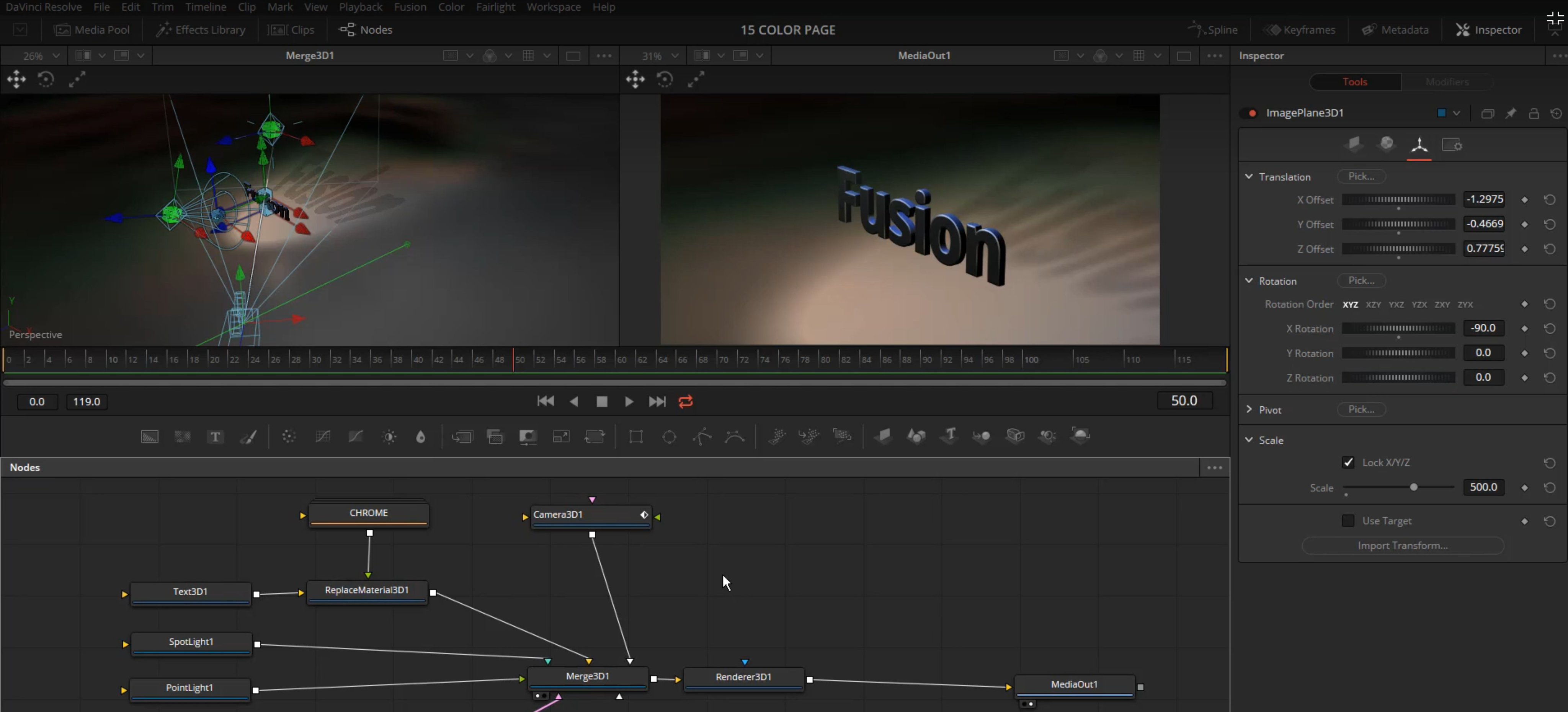Add a pEmitter particle node
The image size is (1568, 712).
[x=777, y=436]
